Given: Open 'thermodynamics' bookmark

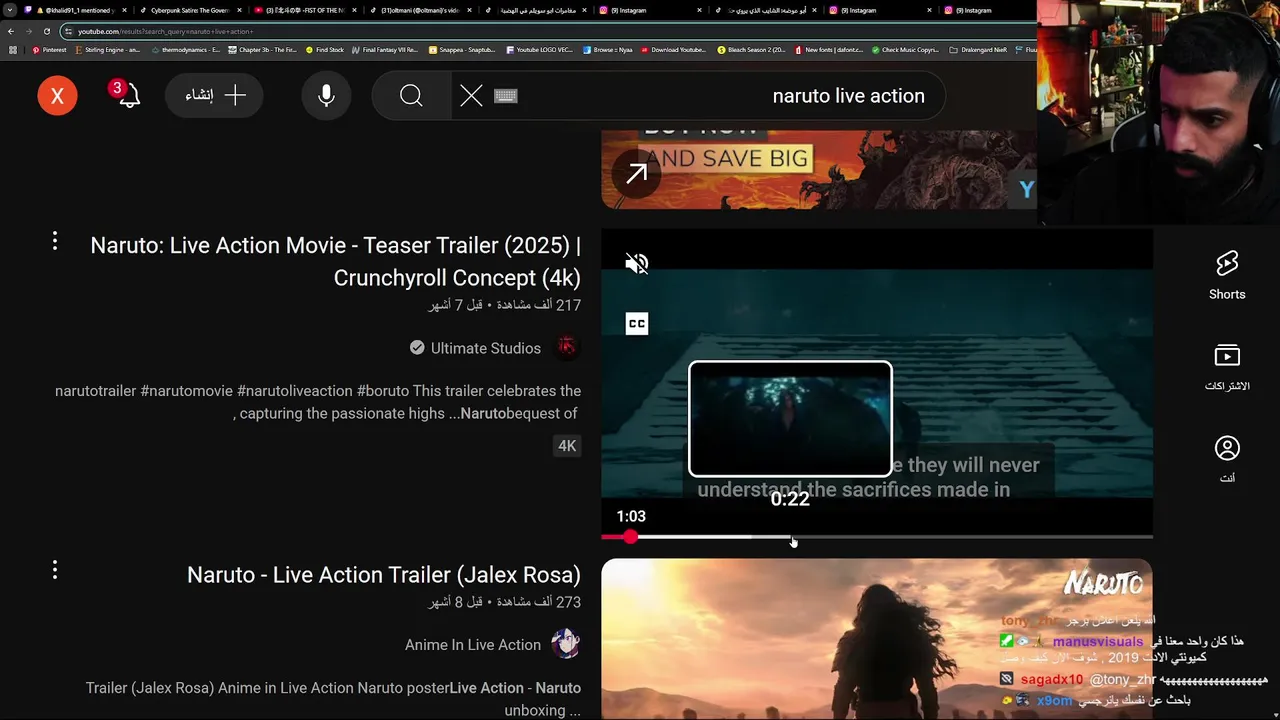Looking at the screenshot, I should coord(185,50).
